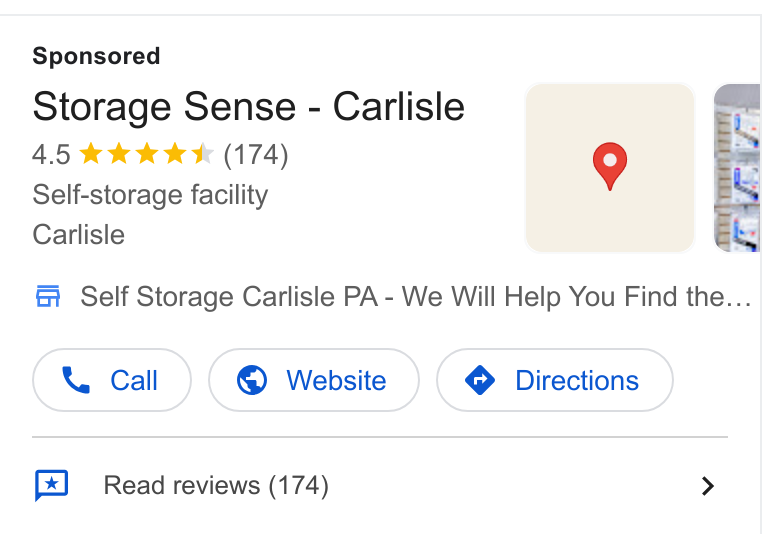View the storage units photo thumbnail
Viewport: 776px width, 534px height.
[736, 168]
